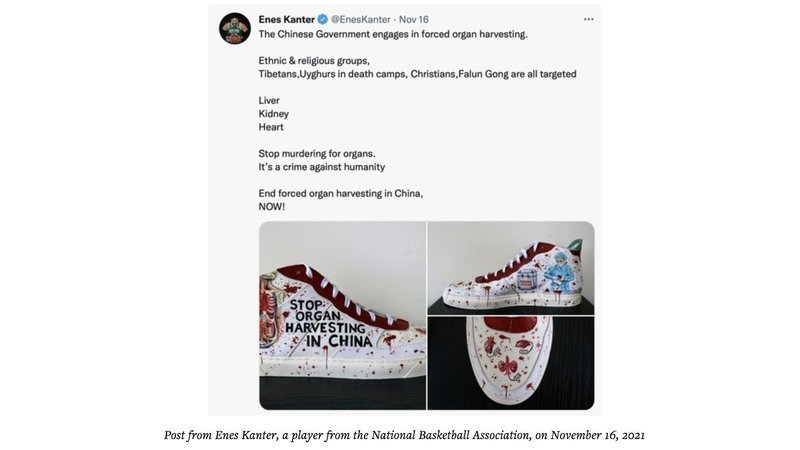
Task: Click the 'NOW!' text in the tweet
Action: click(272, 206)
